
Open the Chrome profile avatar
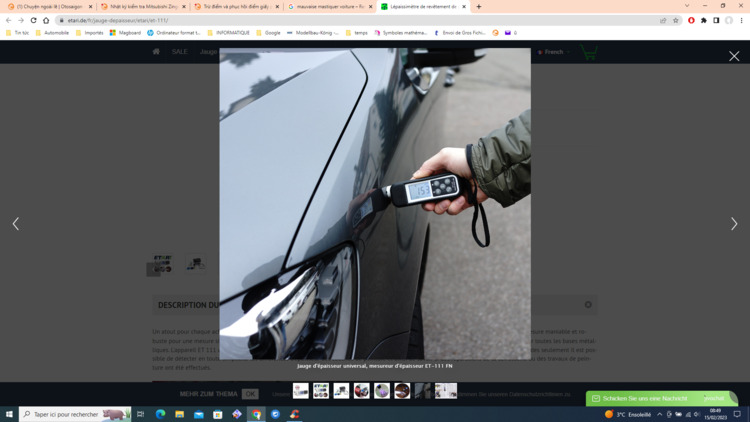pyautogui.click(x=728, y=20)
